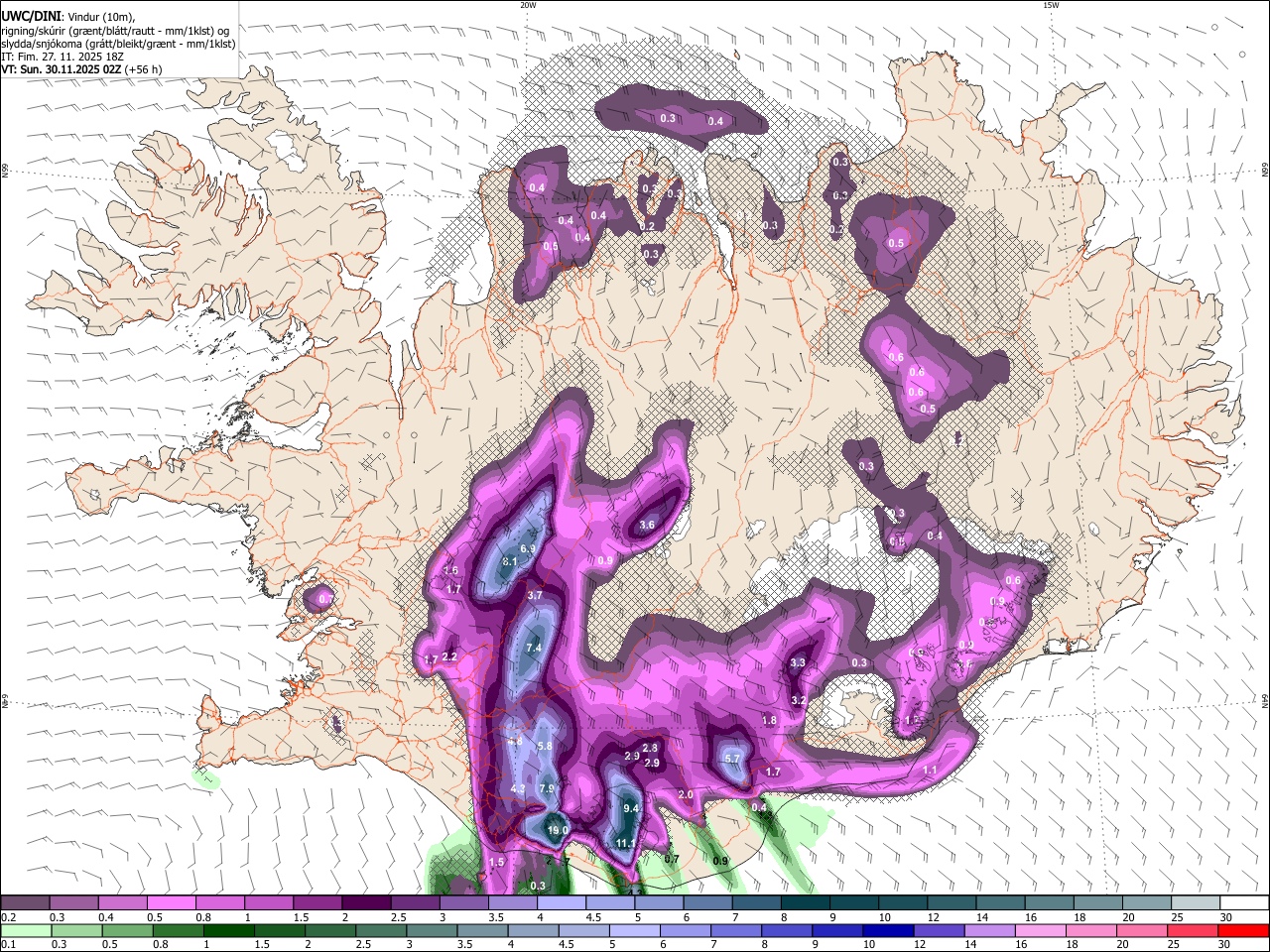Click the 3.7 value on the map
Image resolution: width=1270 pixels, height=952 pixels.
535,596
